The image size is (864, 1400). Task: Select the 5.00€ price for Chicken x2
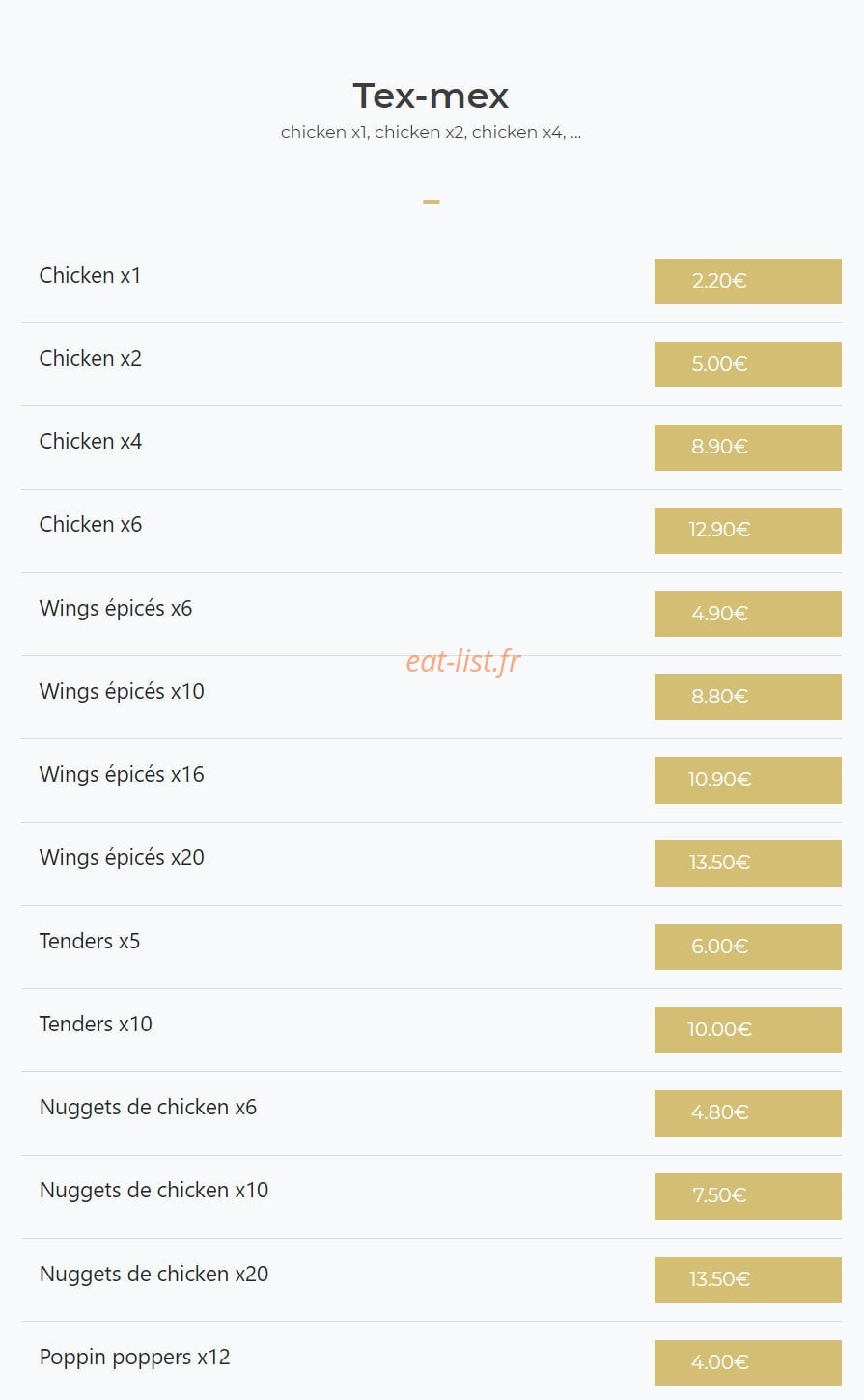(x=747, y=364)
